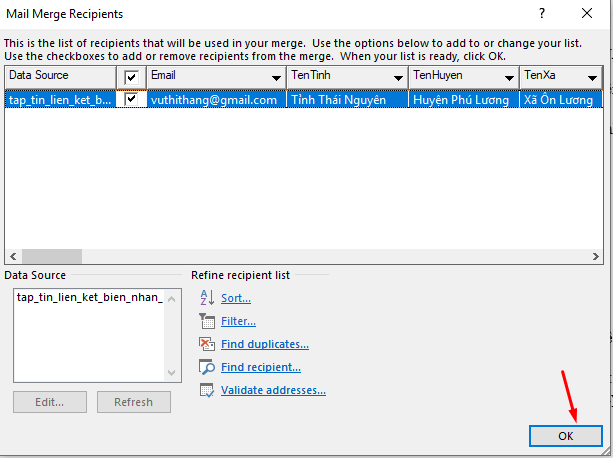Click the Find duplicates icon

tap(207, 344)
